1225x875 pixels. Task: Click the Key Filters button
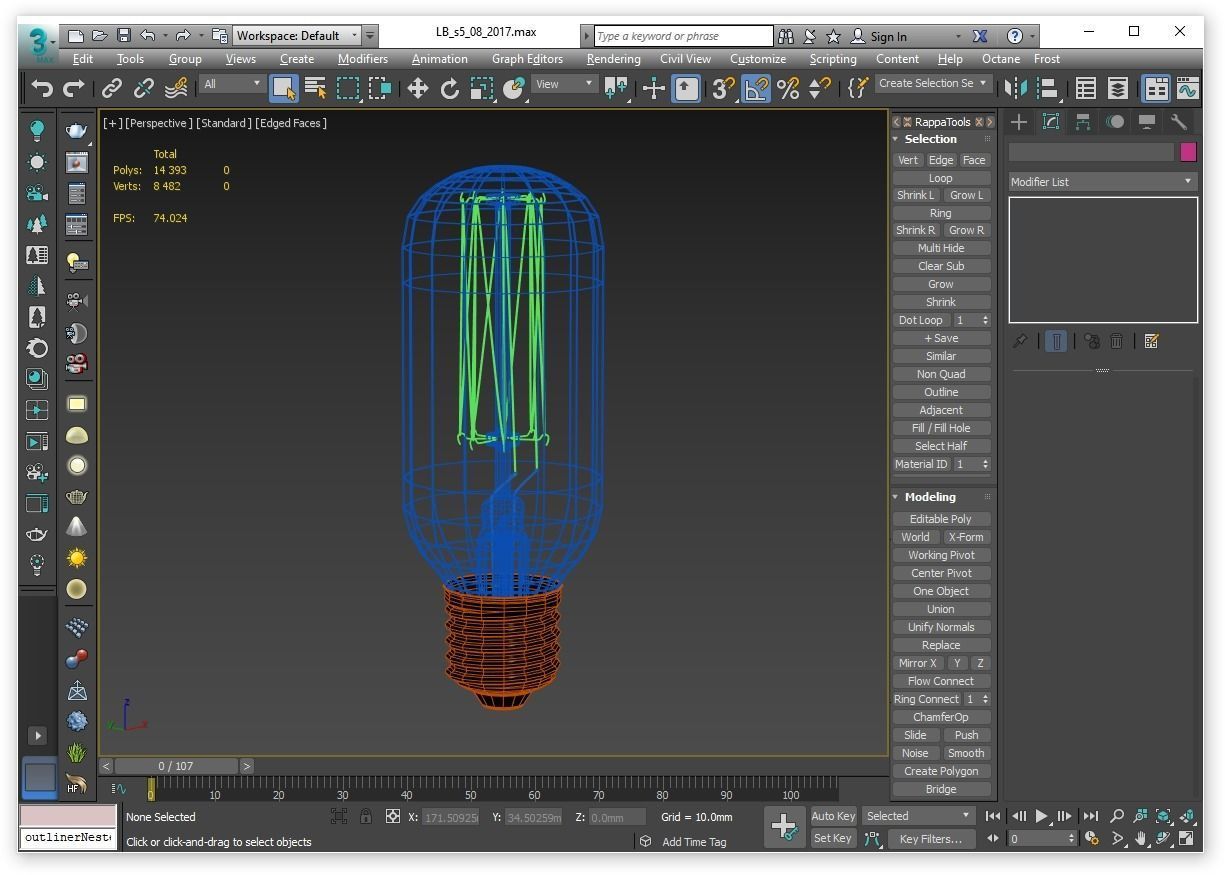[930, 839]
